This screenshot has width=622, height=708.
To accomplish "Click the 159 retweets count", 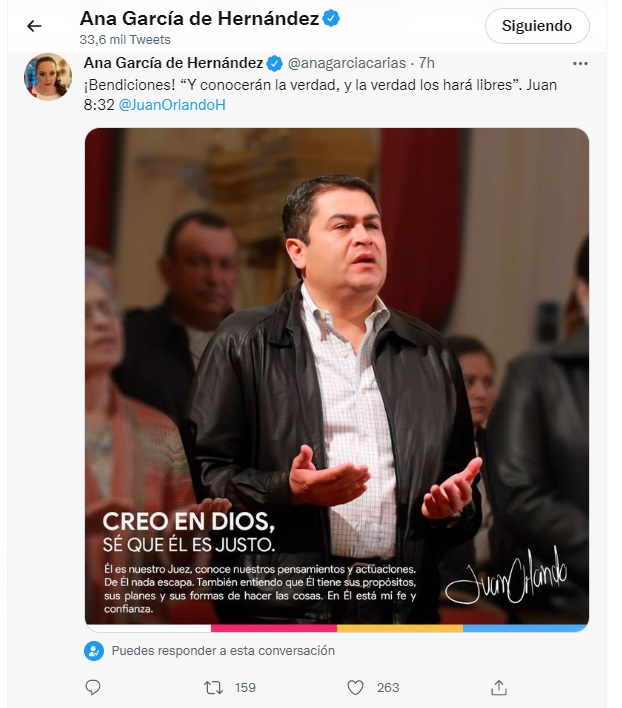I will (x=246, y=688).
